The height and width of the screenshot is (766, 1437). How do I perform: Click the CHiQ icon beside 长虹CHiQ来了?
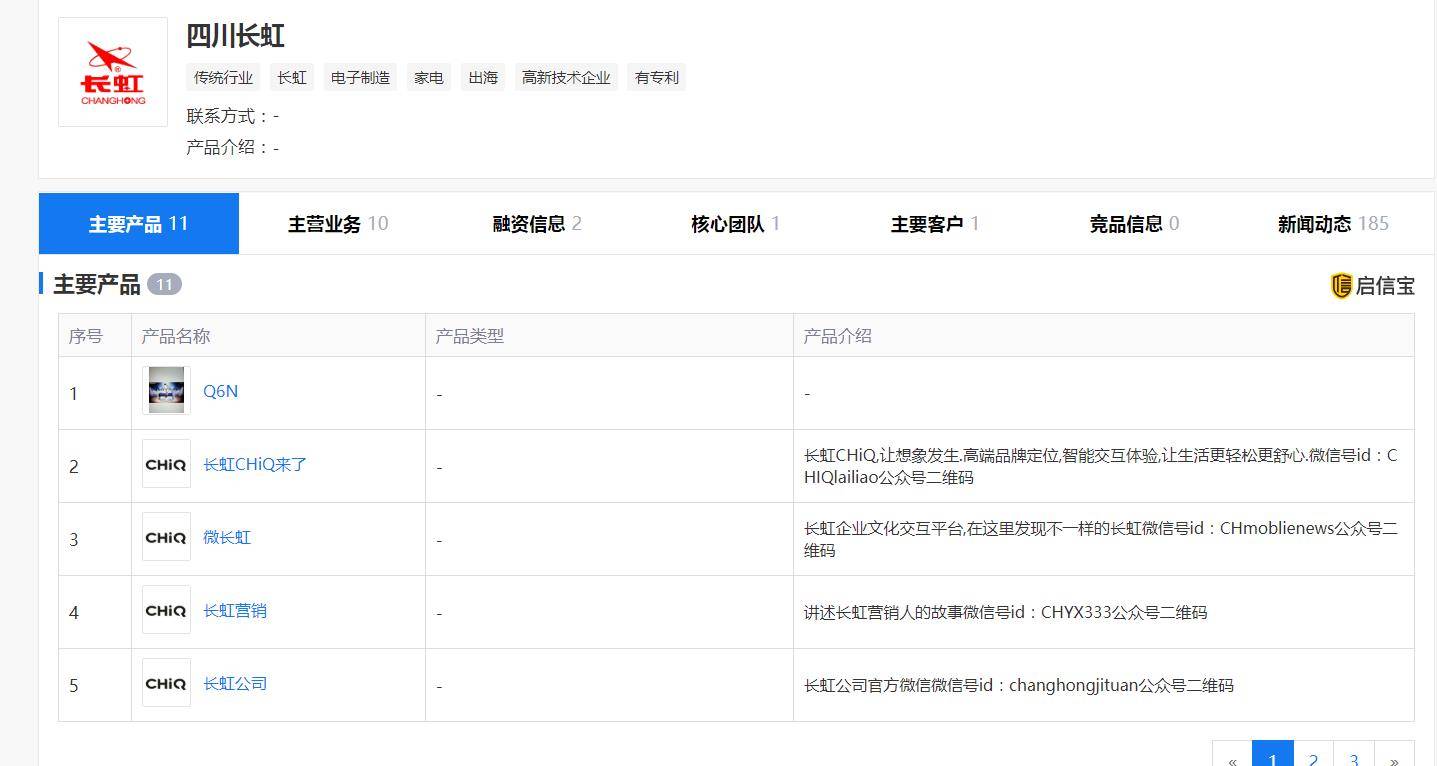click(165, 464)
